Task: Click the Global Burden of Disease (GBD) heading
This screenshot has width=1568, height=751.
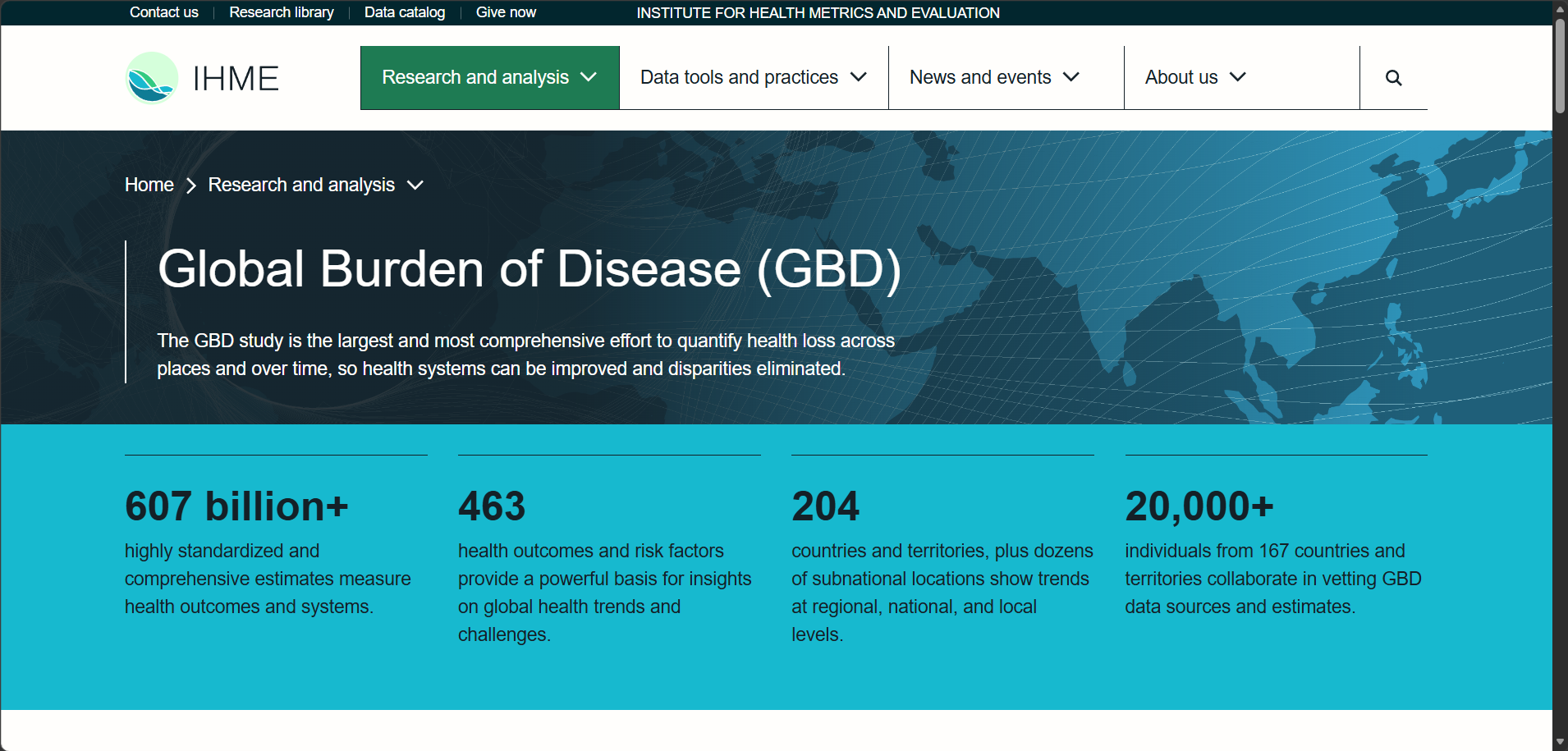Action: (530, 269)
